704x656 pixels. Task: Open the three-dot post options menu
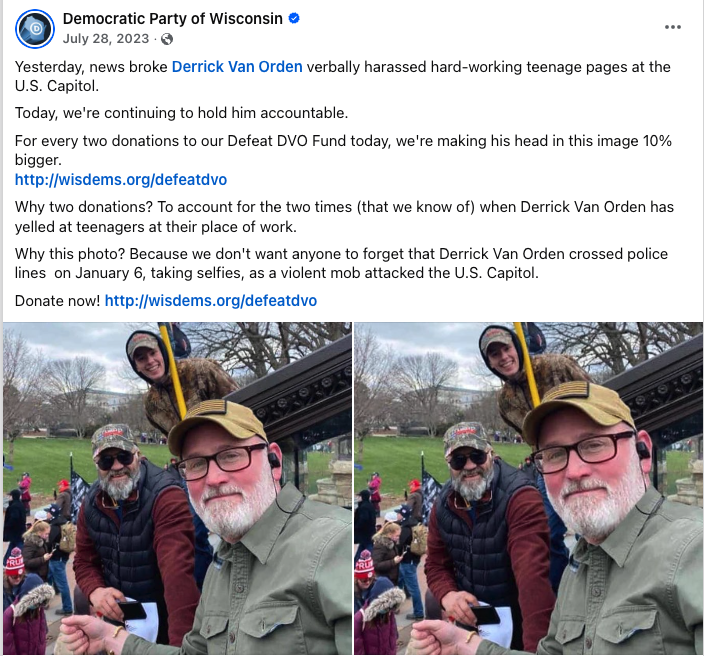673,27
